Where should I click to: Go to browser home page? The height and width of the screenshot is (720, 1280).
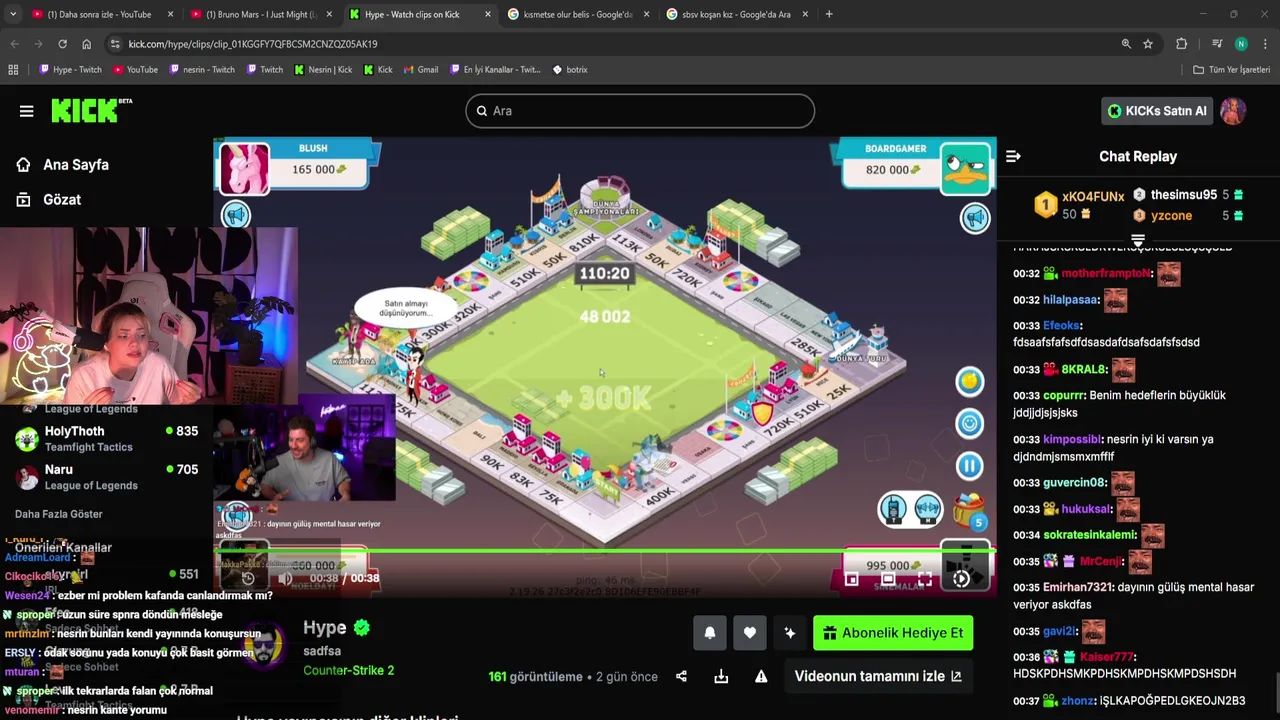(x=87, y=44)
